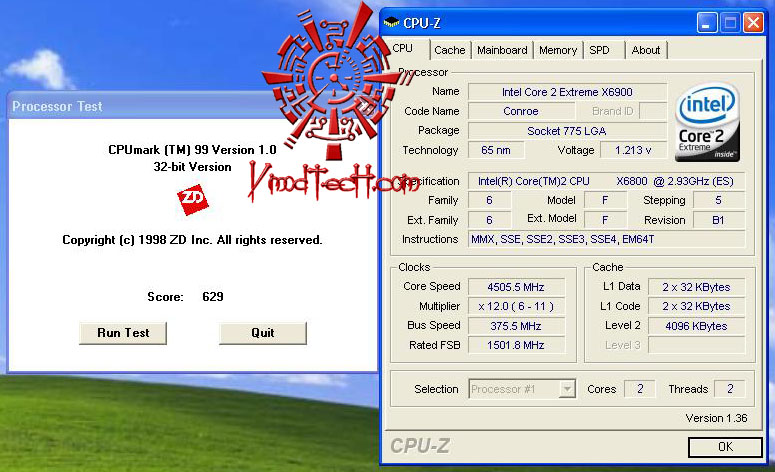Click the Rated FSB value '1501.8 MHz'

click(516, 345)
